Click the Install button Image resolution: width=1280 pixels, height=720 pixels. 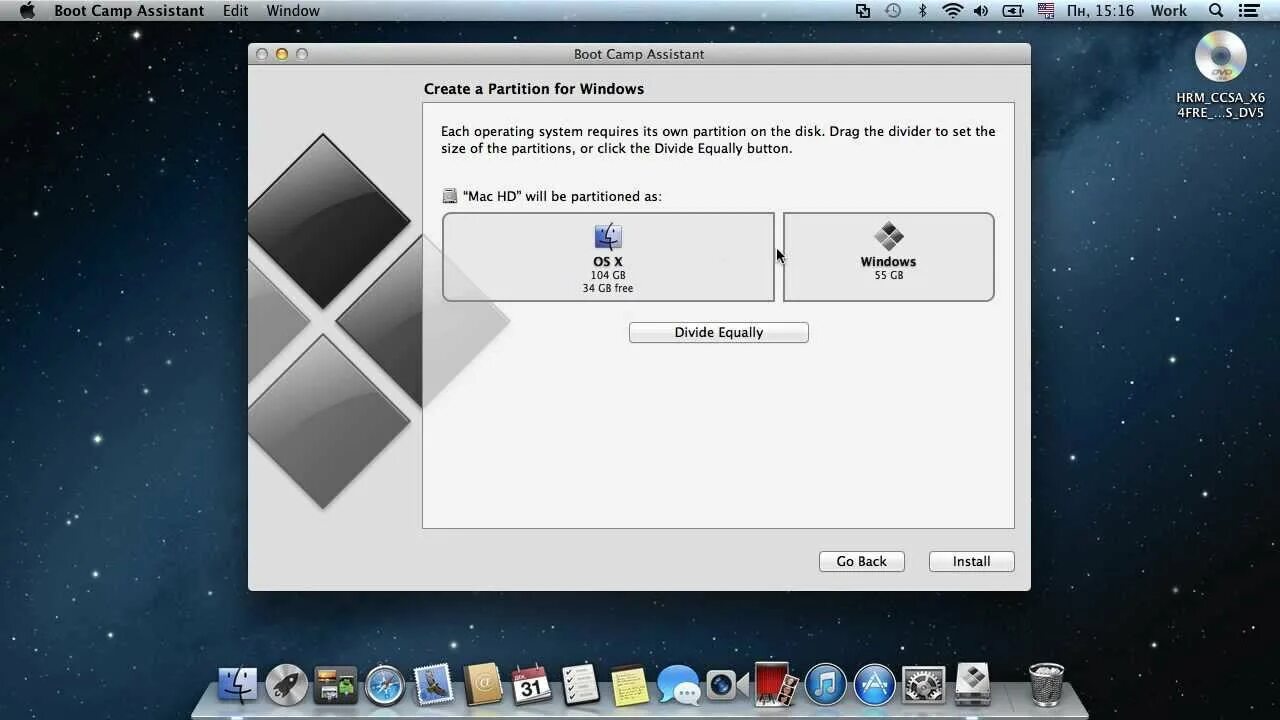[x=971, y=561]
